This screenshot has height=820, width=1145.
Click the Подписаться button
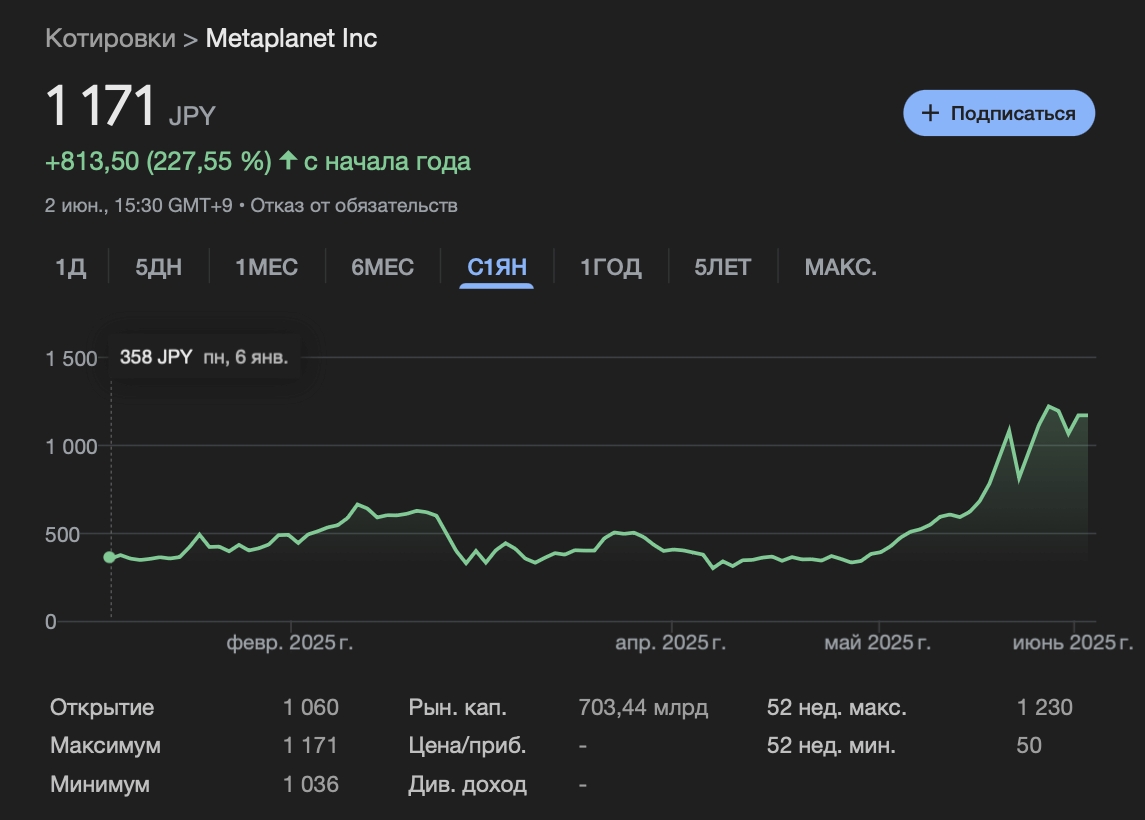999,113
